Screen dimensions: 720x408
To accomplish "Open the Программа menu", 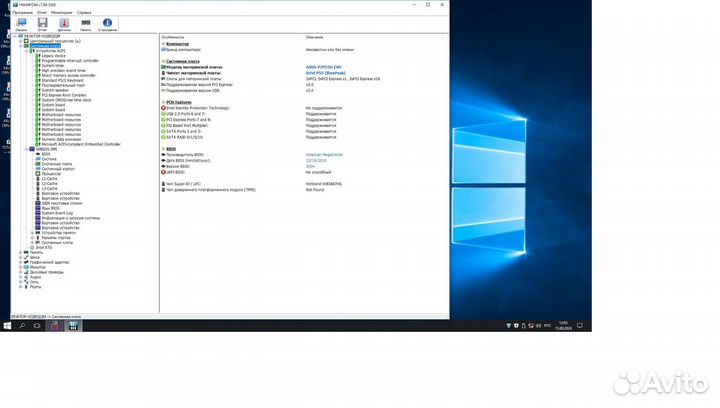I will coord(22,12).
